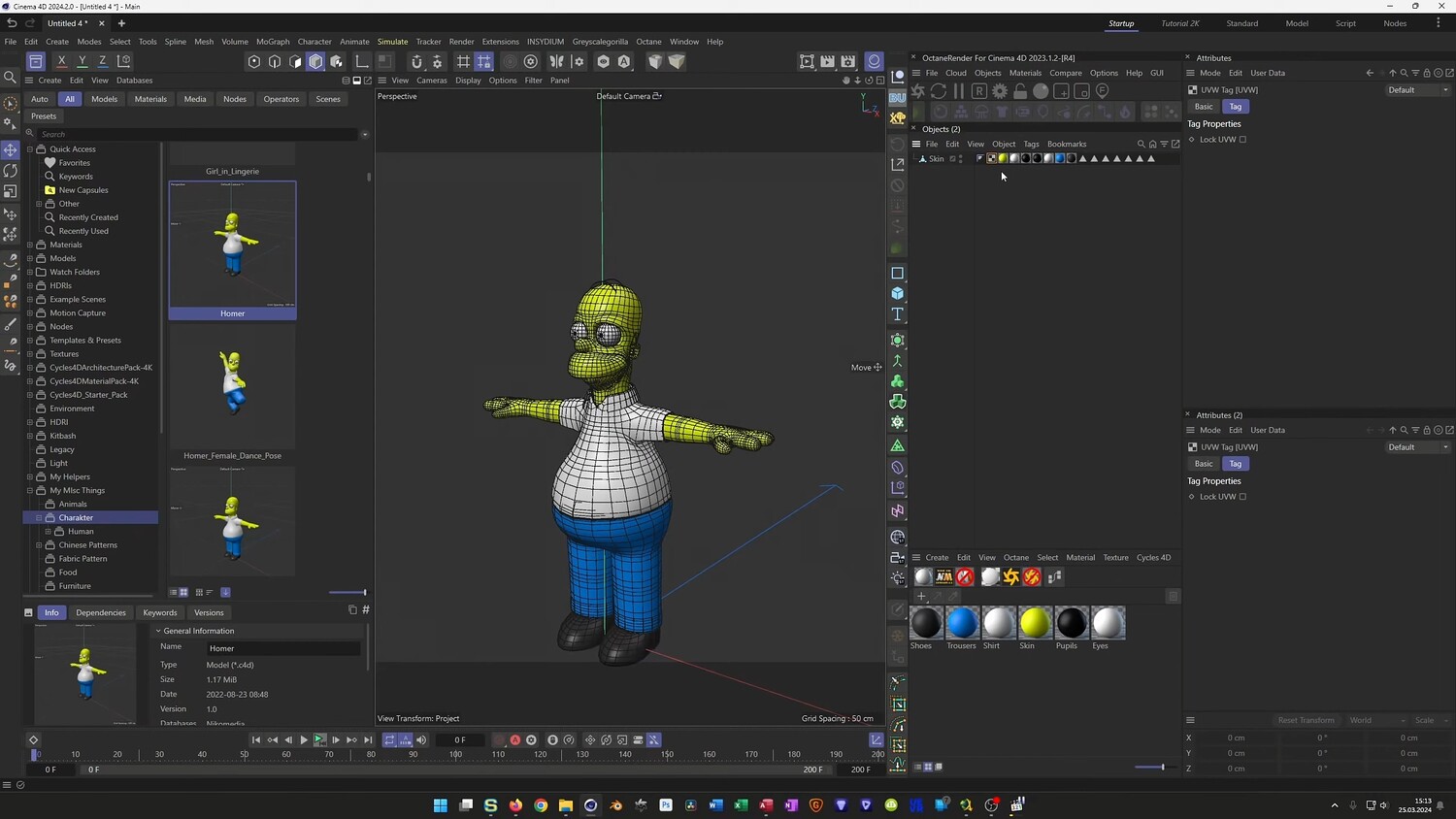Click the Object Manager home icon
1456x819 pixels.
1153,144
